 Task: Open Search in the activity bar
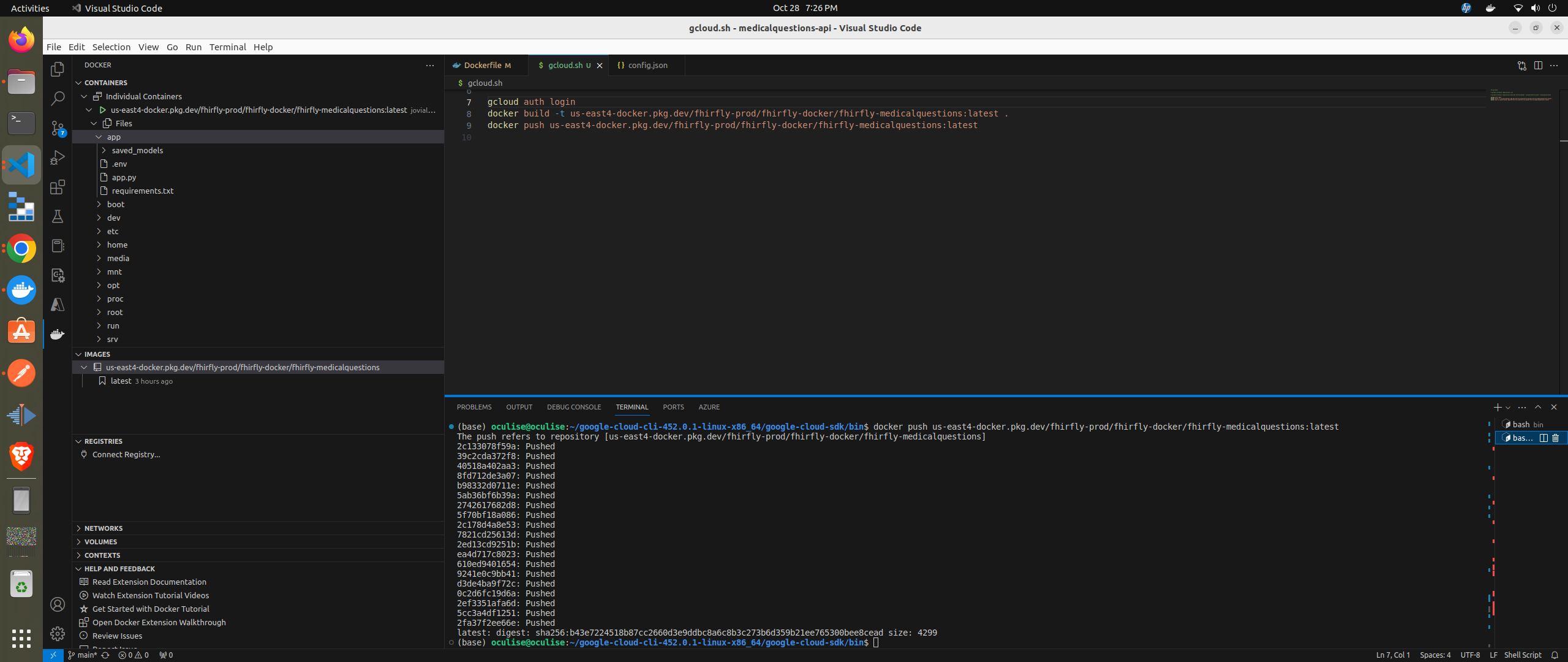pyautogui.click(x=58, y=99)
